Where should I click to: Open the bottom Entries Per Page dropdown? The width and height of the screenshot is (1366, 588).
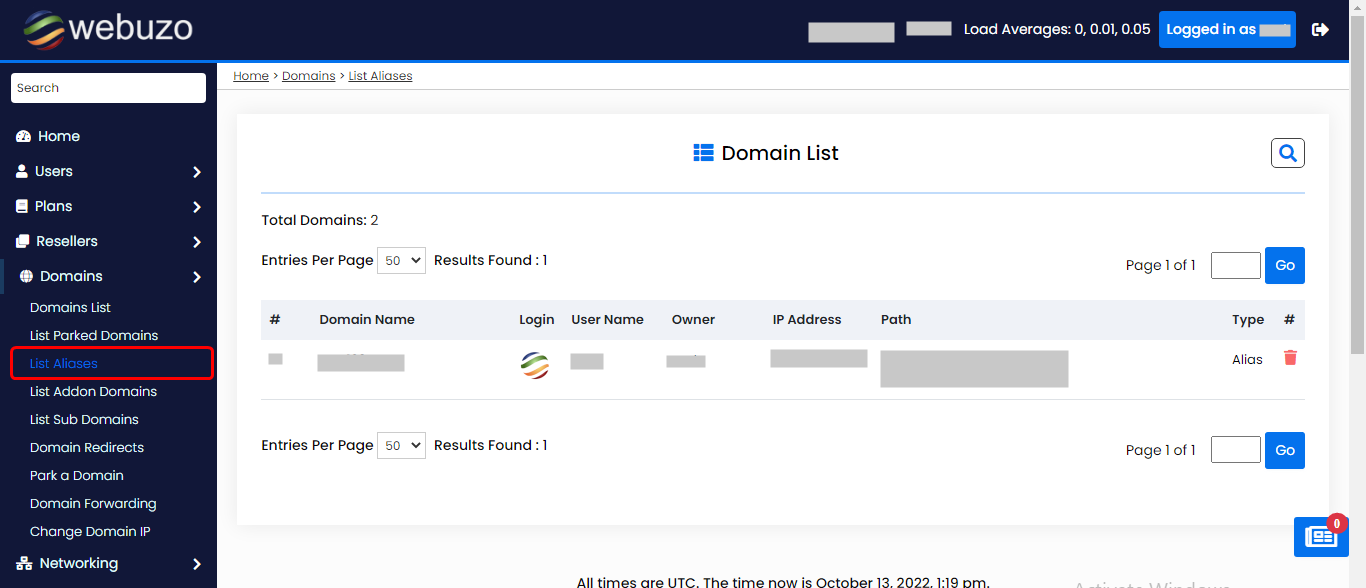(x=401, y=445)
